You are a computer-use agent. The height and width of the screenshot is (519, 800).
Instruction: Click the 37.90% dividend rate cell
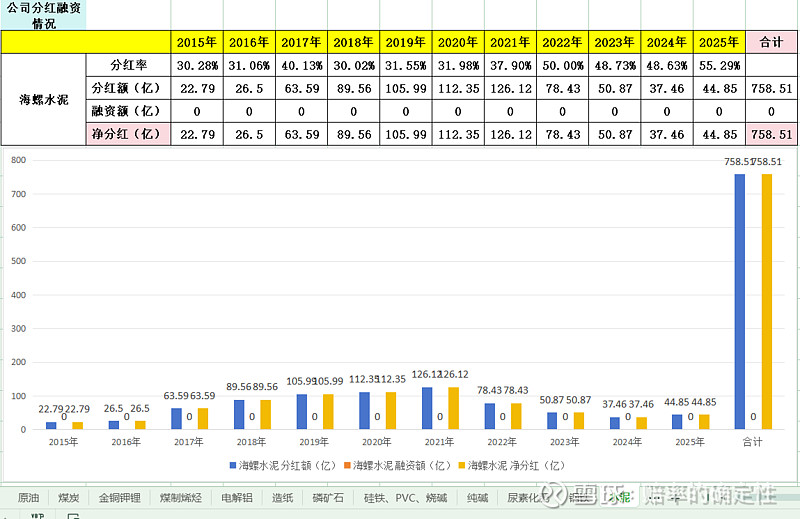tap(510, 65)
